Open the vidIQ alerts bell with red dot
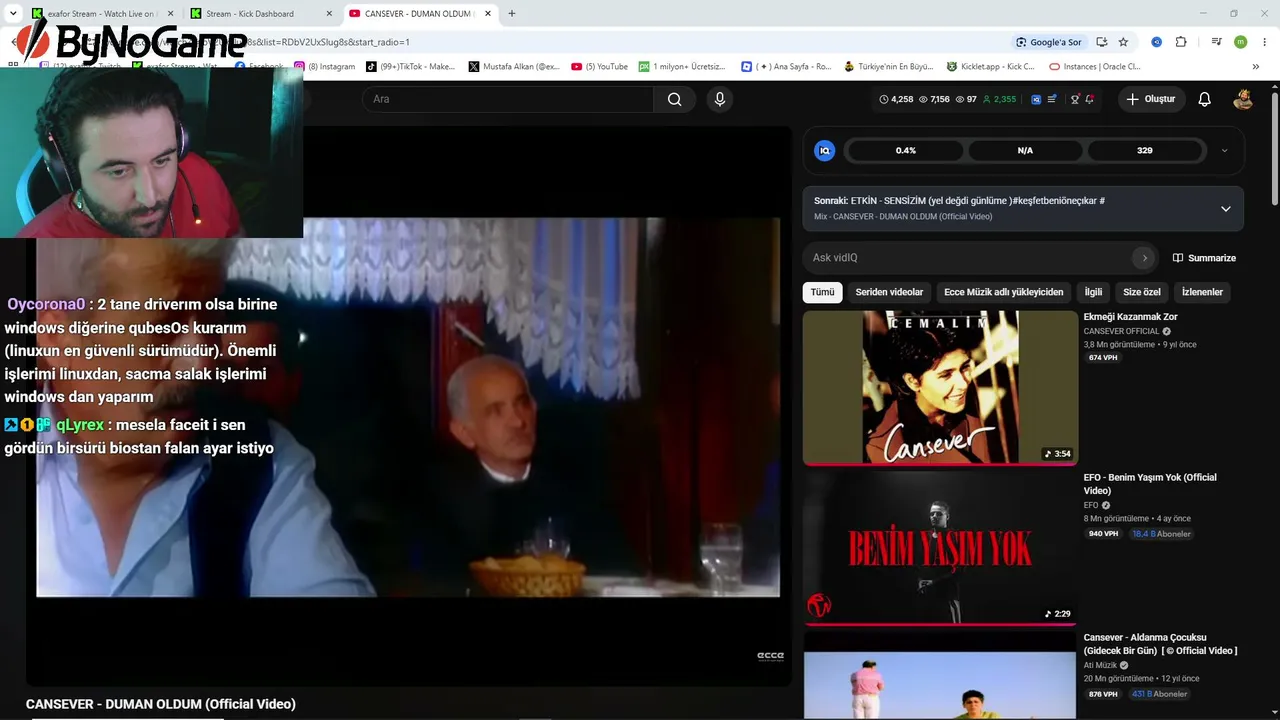Image resolution: width=1280 pixels, height=720 pixels. 1089,99
